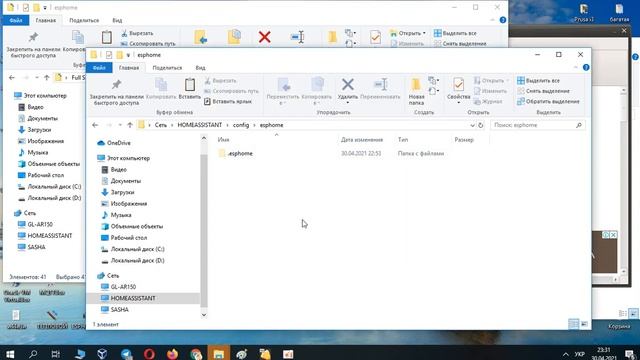Sort by the Тип column header

tap(403, 140)
